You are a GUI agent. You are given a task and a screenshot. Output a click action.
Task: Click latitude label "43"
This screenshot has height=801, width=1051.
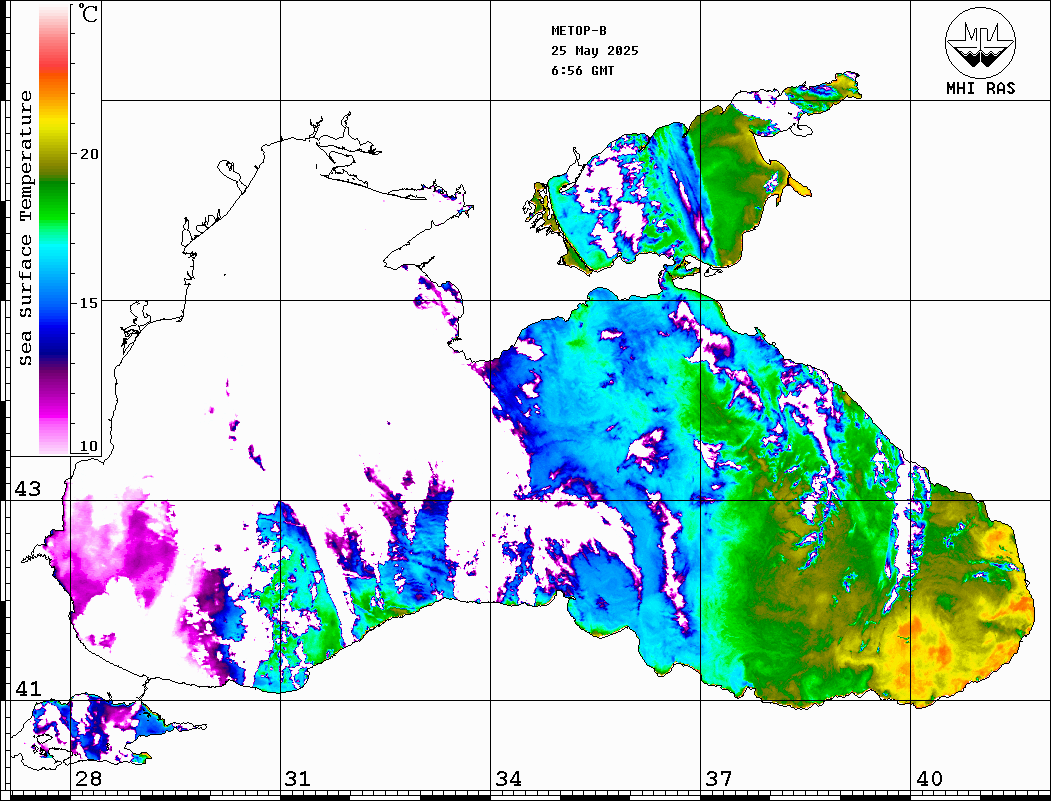27,489
